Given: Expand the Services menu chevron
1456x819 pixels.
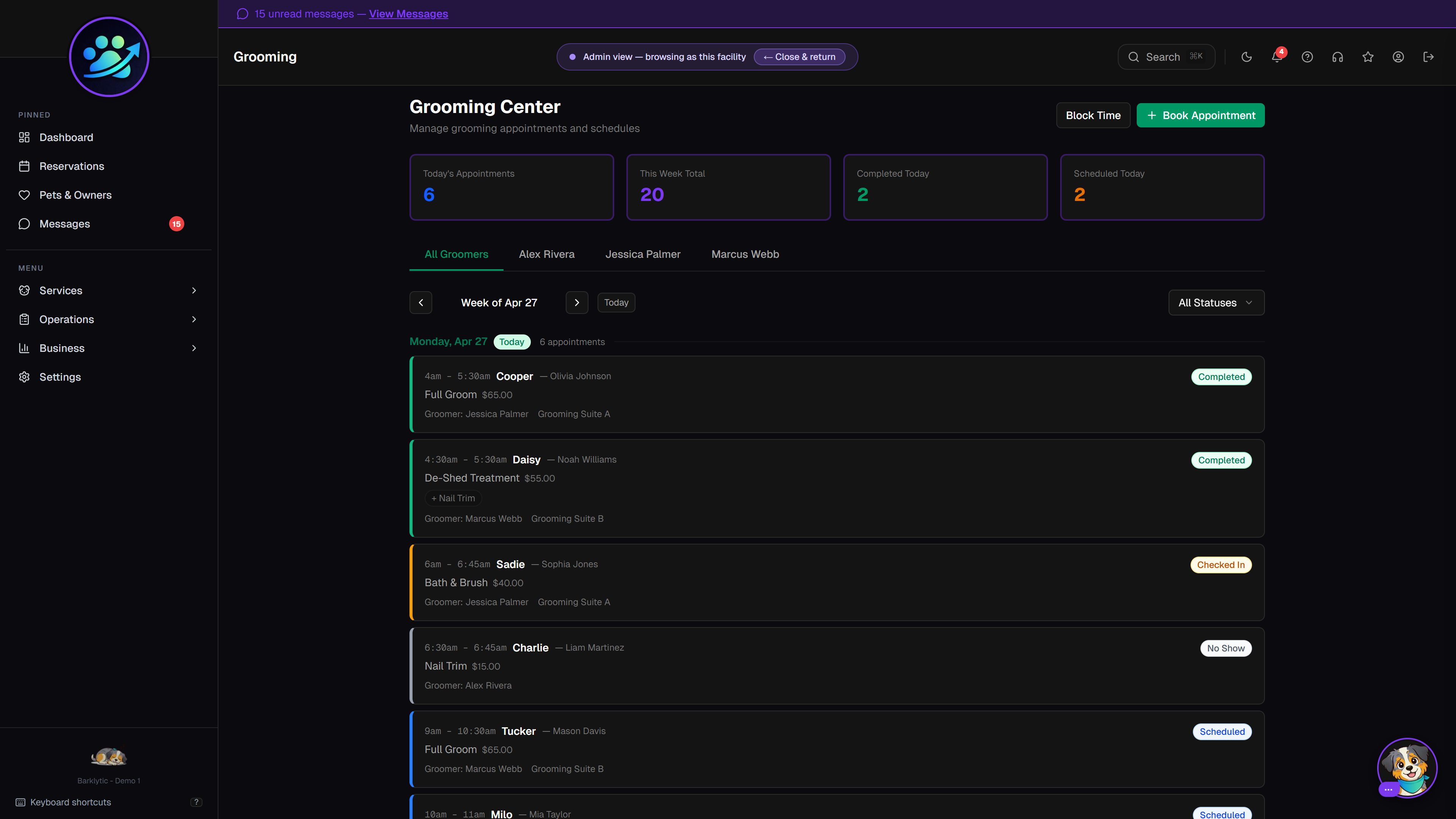Looking at the screenshot, I should (x=194, y=290).
